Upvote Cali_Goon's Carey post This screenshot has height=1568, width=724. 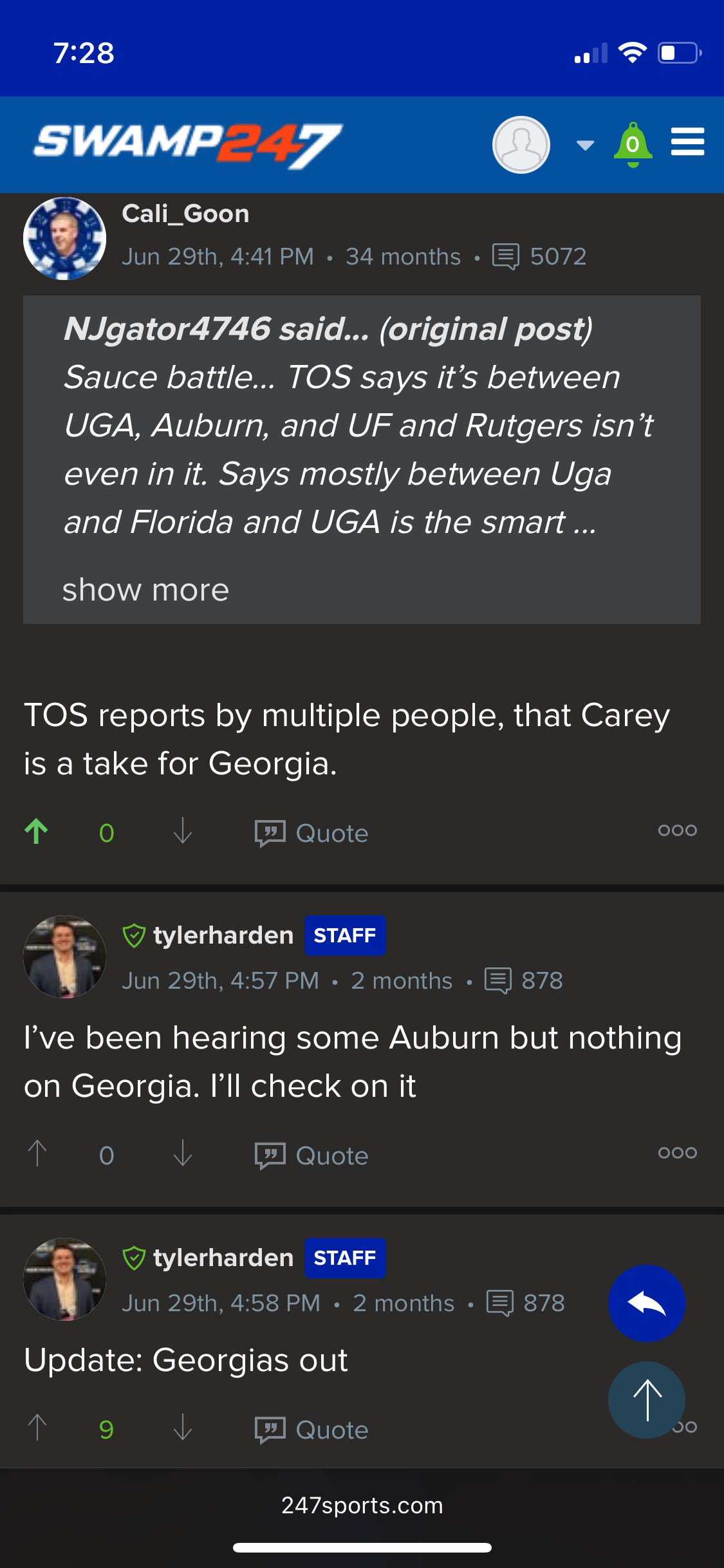point(37,831)
